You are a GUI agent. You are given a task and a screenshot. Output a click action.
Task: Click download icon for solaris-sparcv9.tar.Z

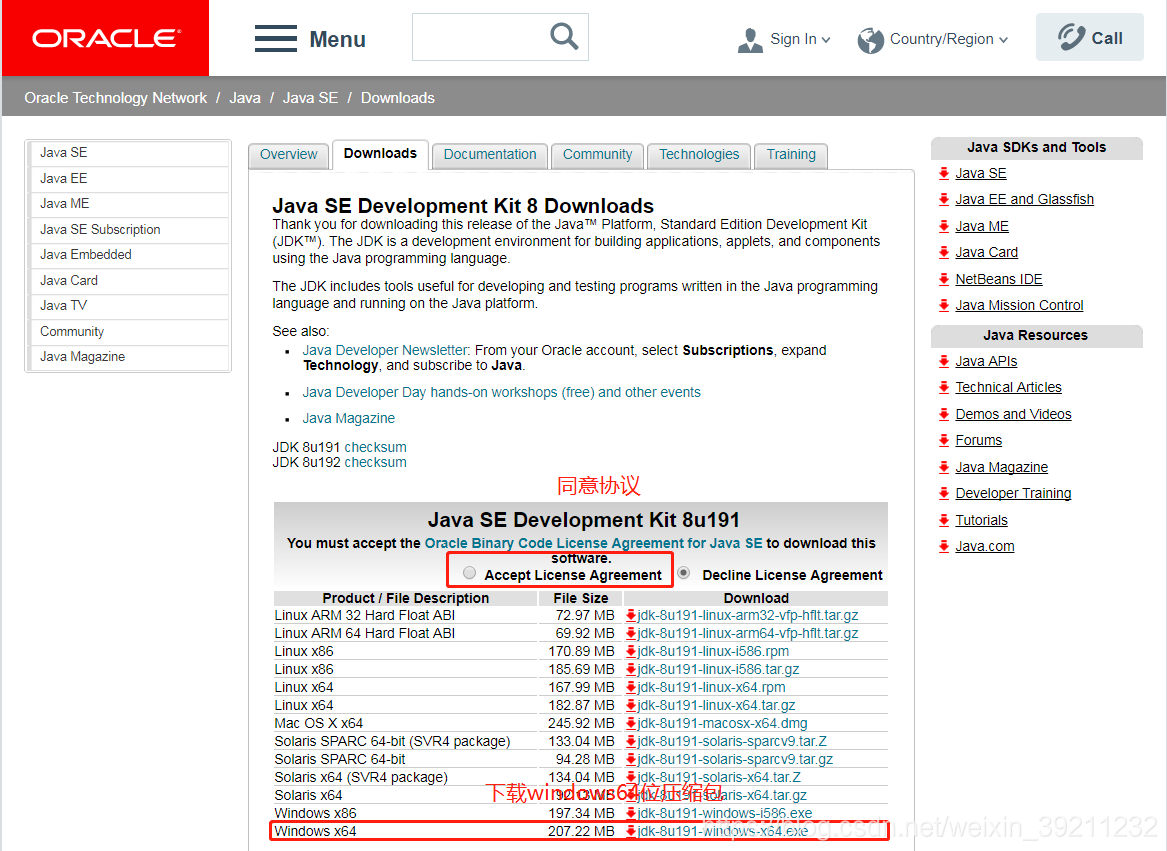click(631, 742)
